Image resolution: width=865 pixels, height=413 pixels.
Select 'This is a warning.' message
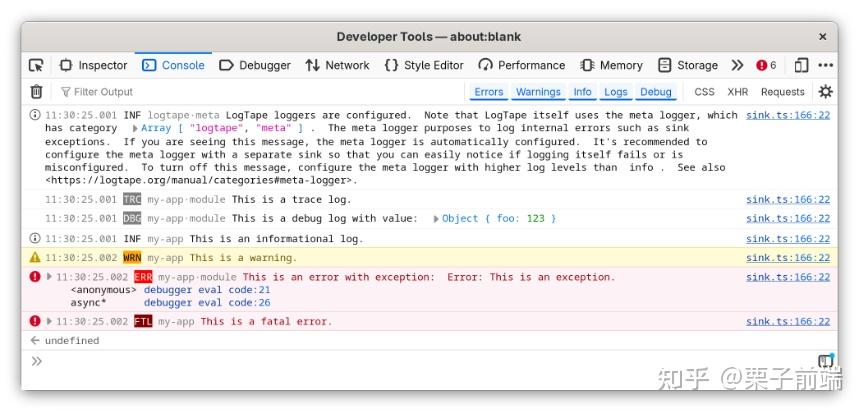tap(243, 258)
